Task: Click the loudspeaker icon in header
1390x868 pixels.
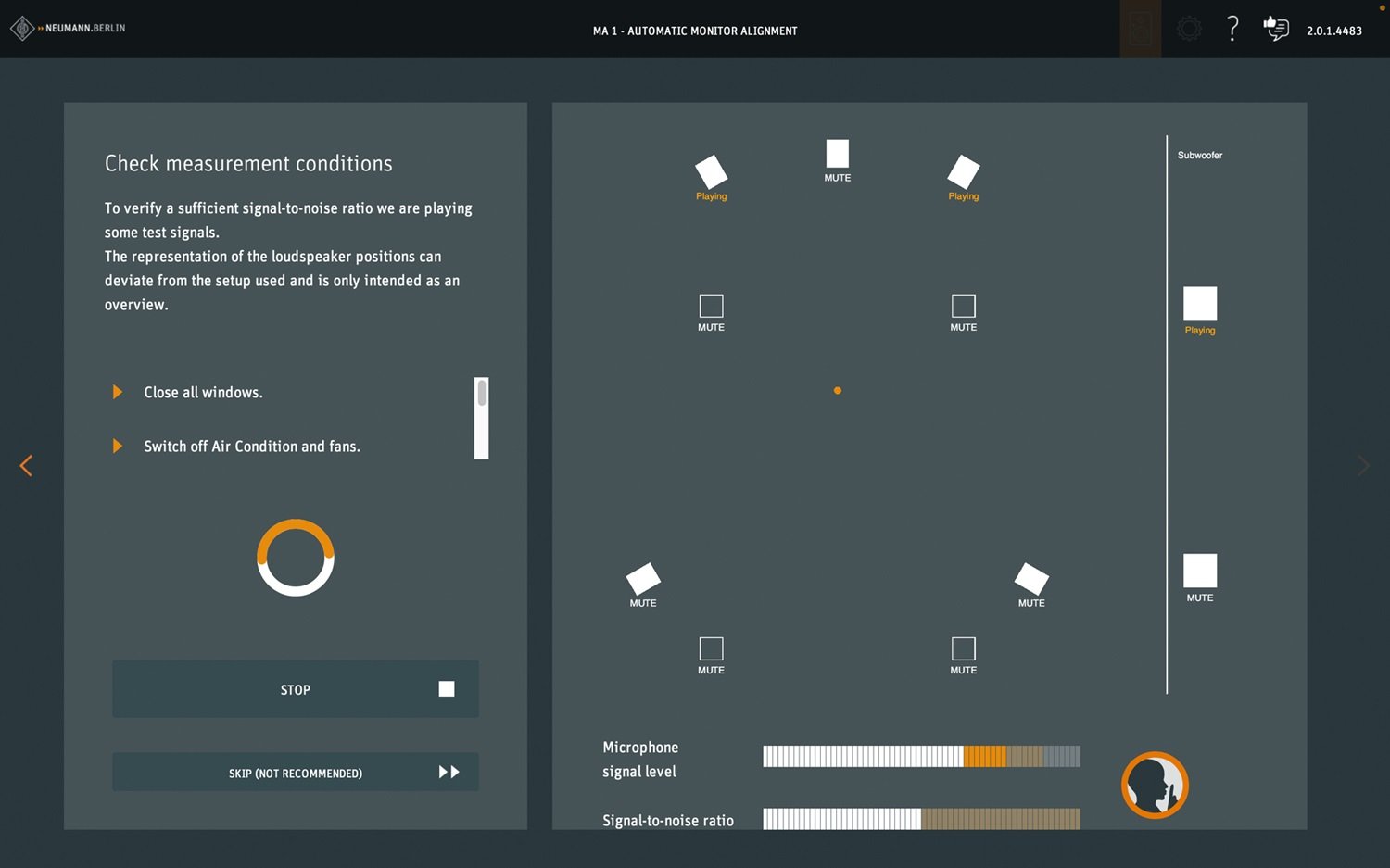Action: tap(1140, 29)
